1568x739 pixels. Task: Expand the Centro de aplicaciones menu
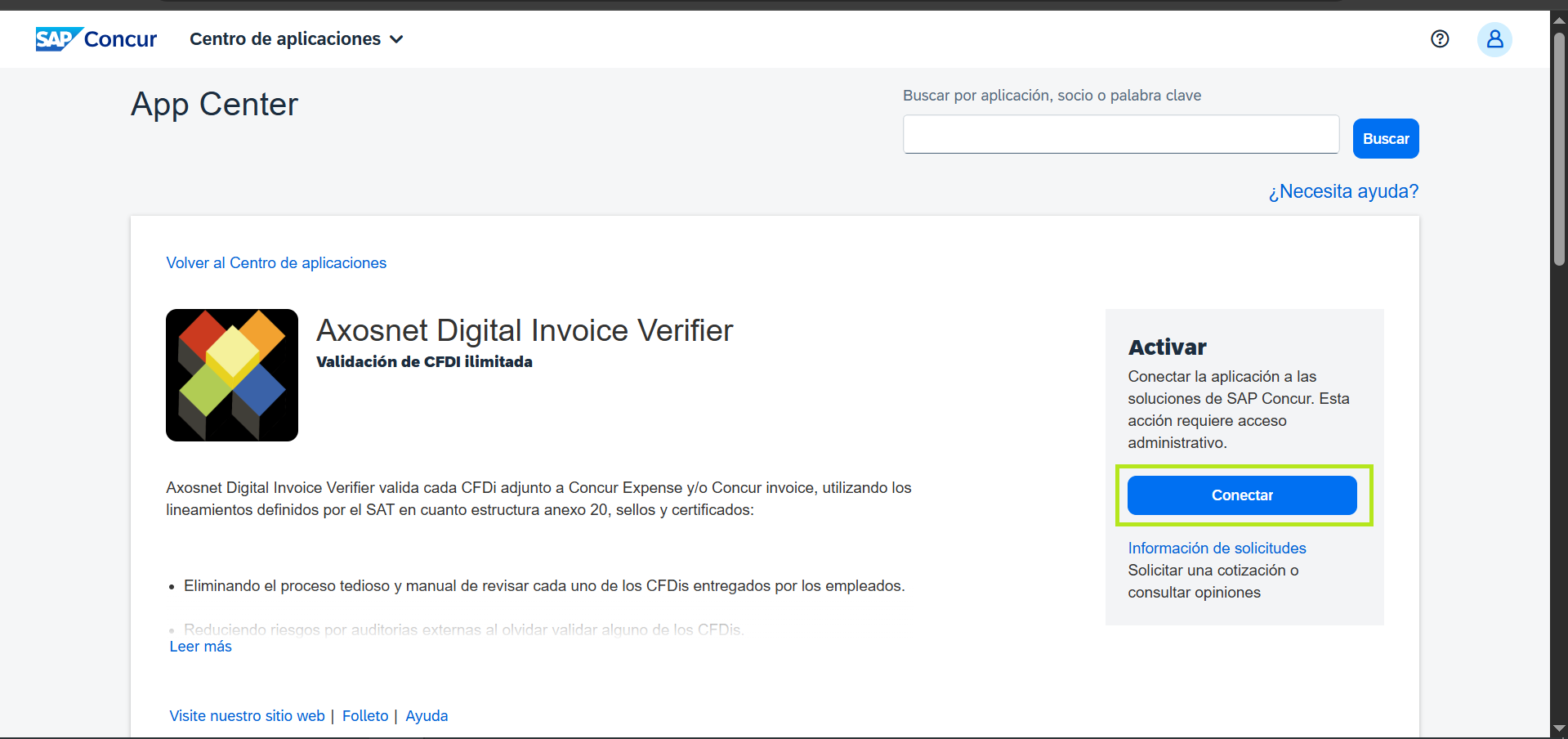point(296,39)
